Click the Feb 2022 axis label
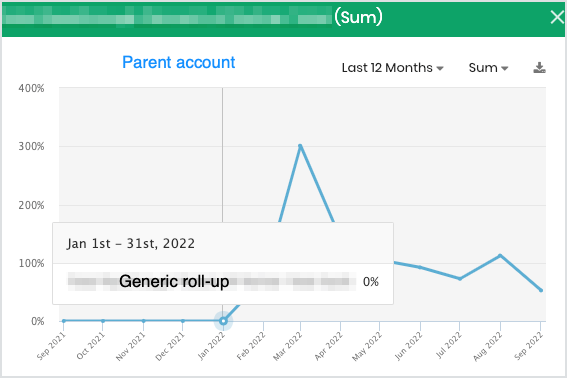Viewport: 567px width, 378px height. coord(251,346)
